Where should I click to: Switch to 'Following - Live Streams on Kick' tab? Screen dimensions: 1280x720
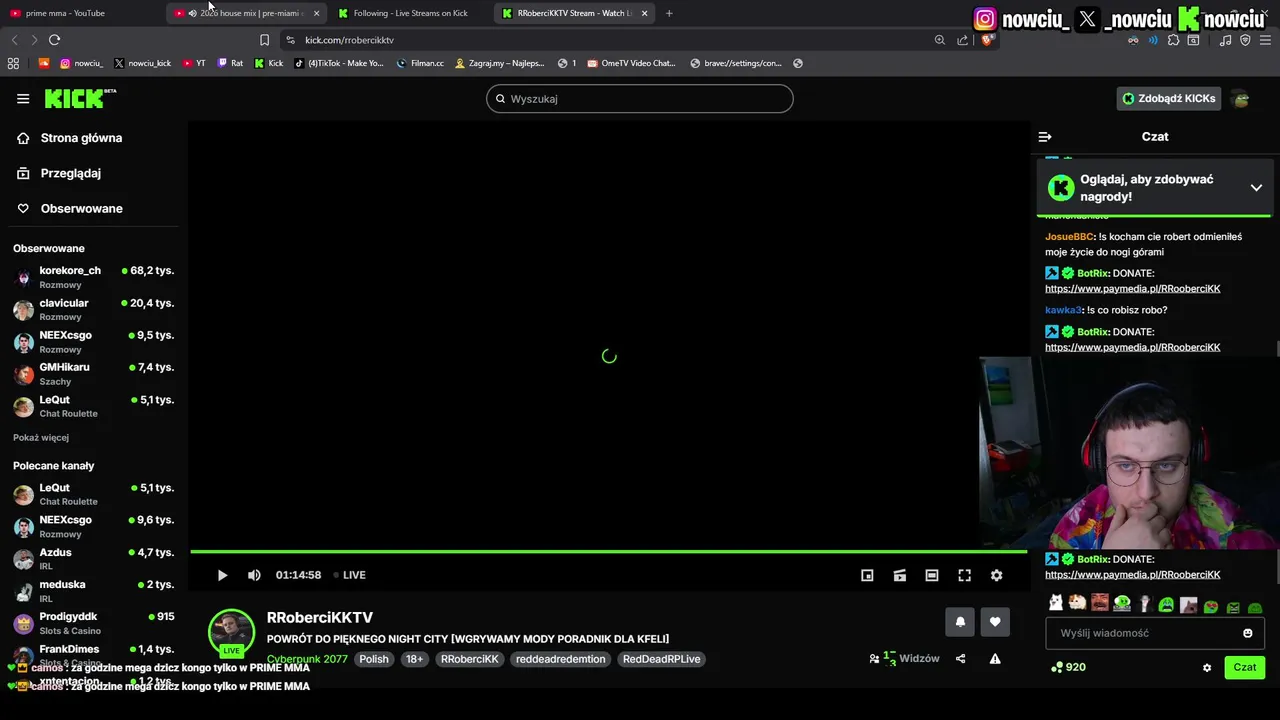(x=410, y=13)
